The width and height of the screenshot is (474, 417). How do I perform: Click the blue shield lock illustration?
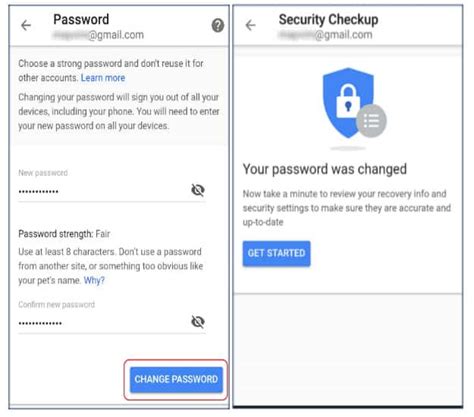pyautogui.click(x=348, y=103)
